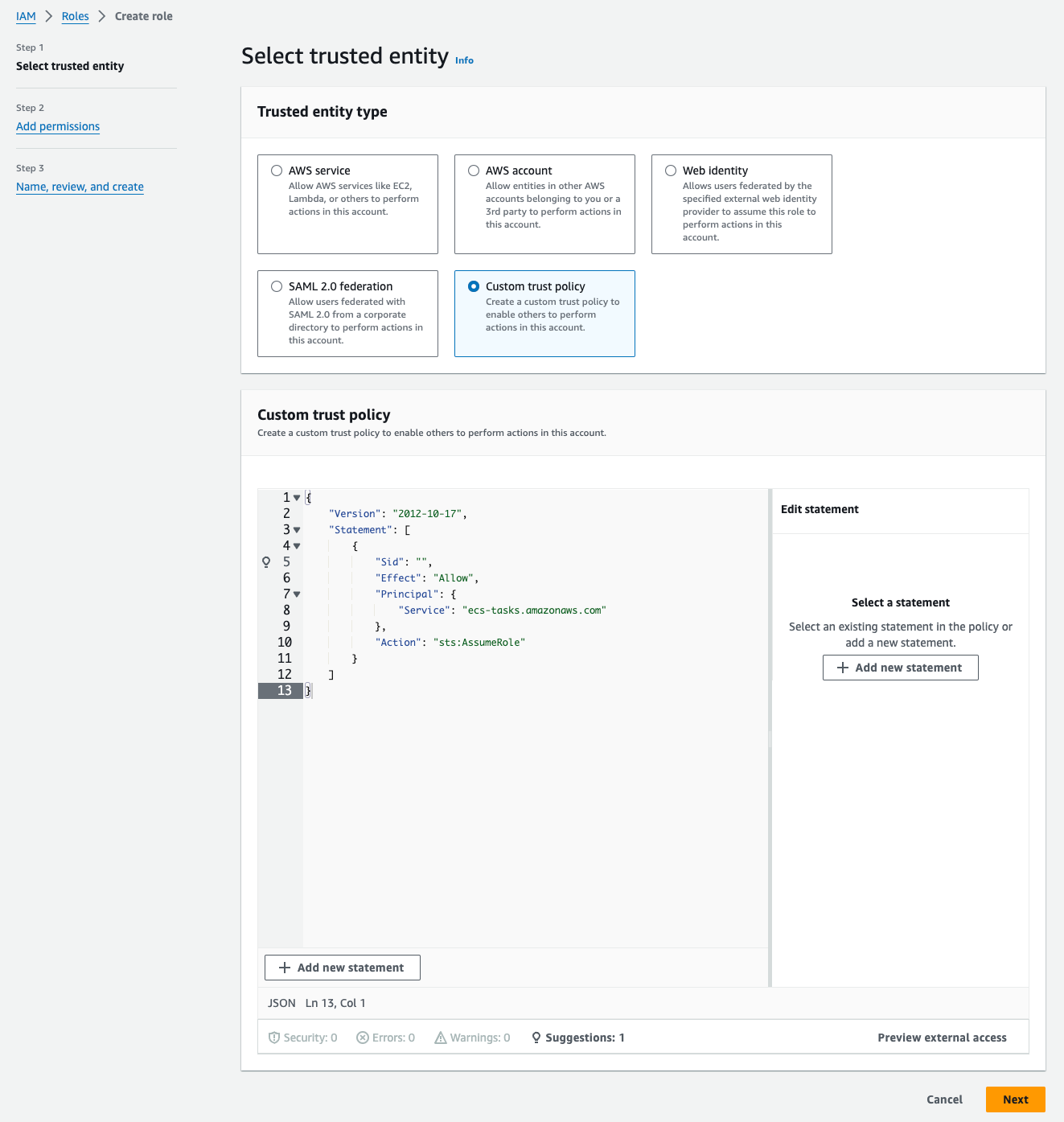Viewport: 1064px width, 1122px height.
Task: Collapse the Statement array on line 3
Action: tap(297, 530)
